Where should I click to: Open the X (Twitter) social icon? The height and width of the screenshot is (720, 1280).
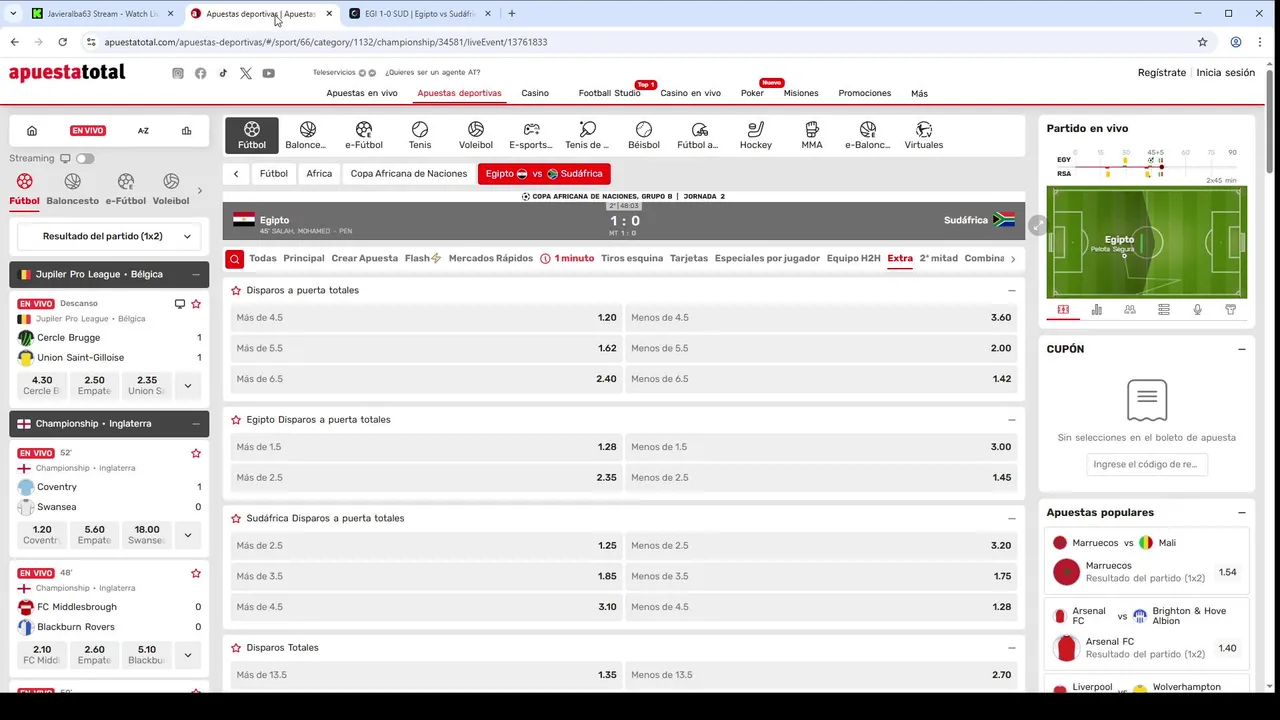(x=246, y=73)
